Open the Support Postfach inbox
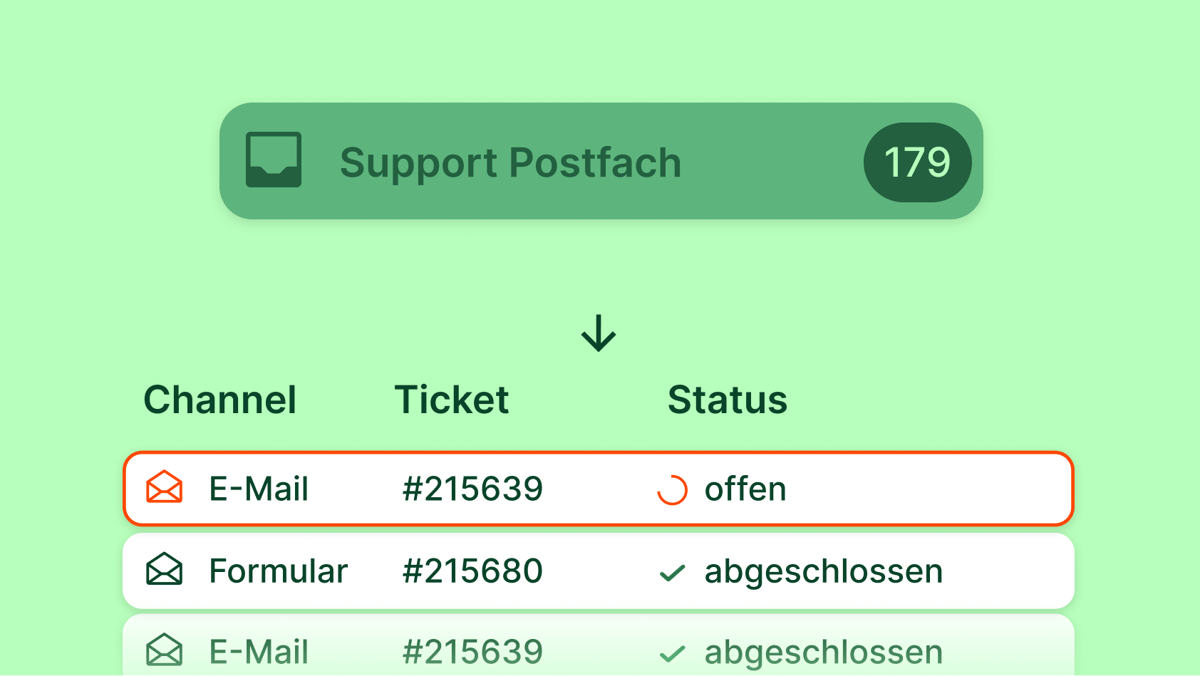1200x676 pixels. 510,162
